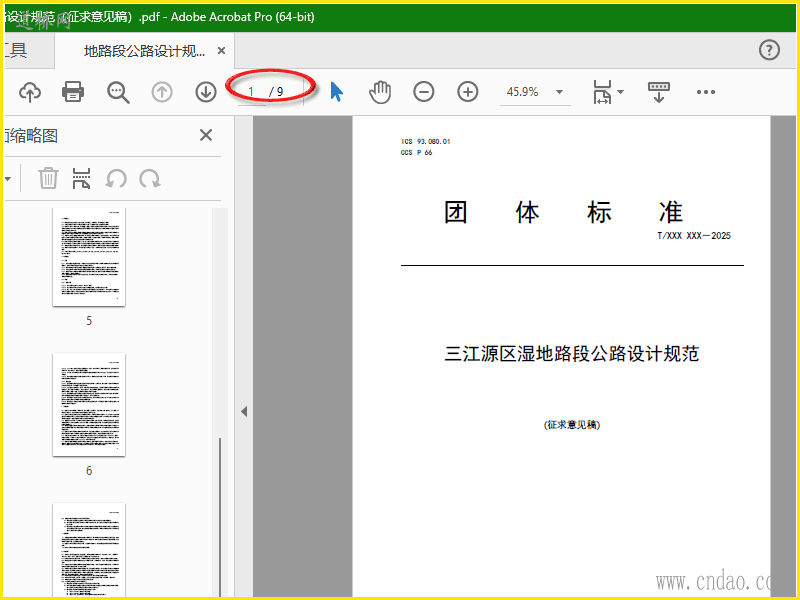The width and height of the screenshot is (800, 600).
Task: Click the page label 6 under thumbnail
Action: pyautogui.click(x=89, y=471)
